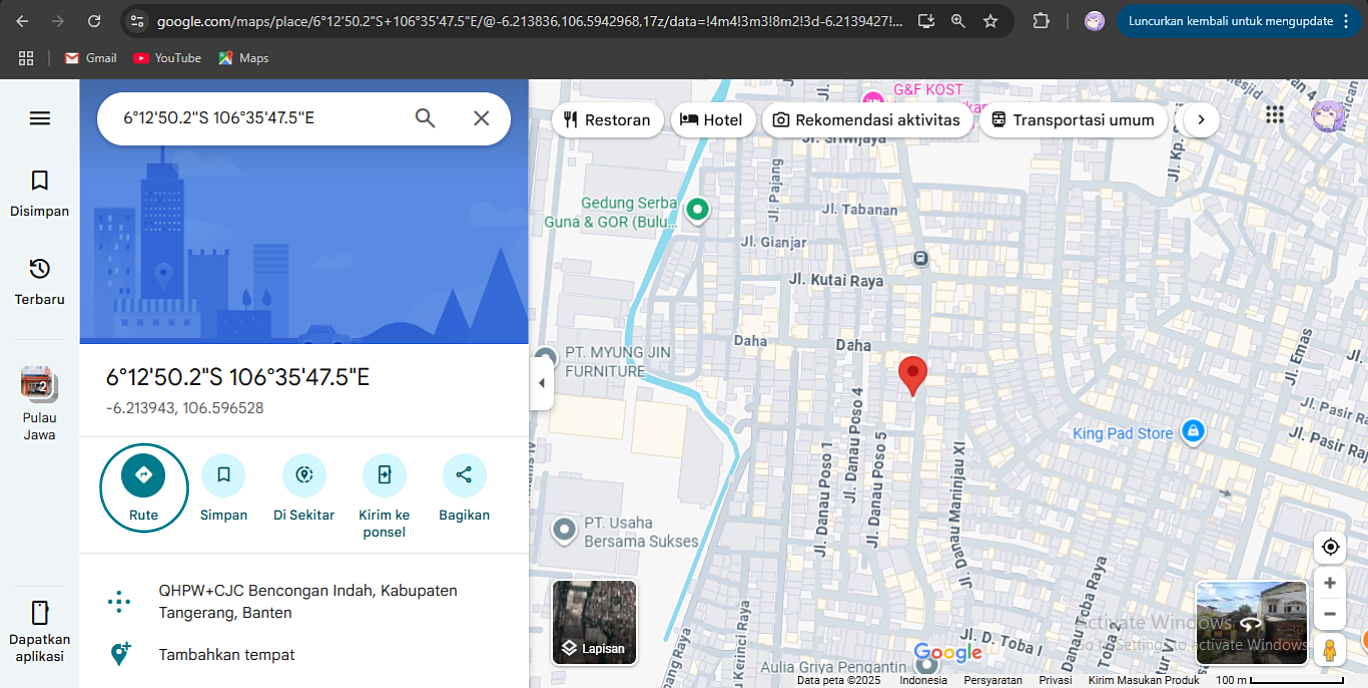Viewport: 1368px width, 688px height.
Task: Zoom in using the plus control
Action: click(x=1330, y=581)
